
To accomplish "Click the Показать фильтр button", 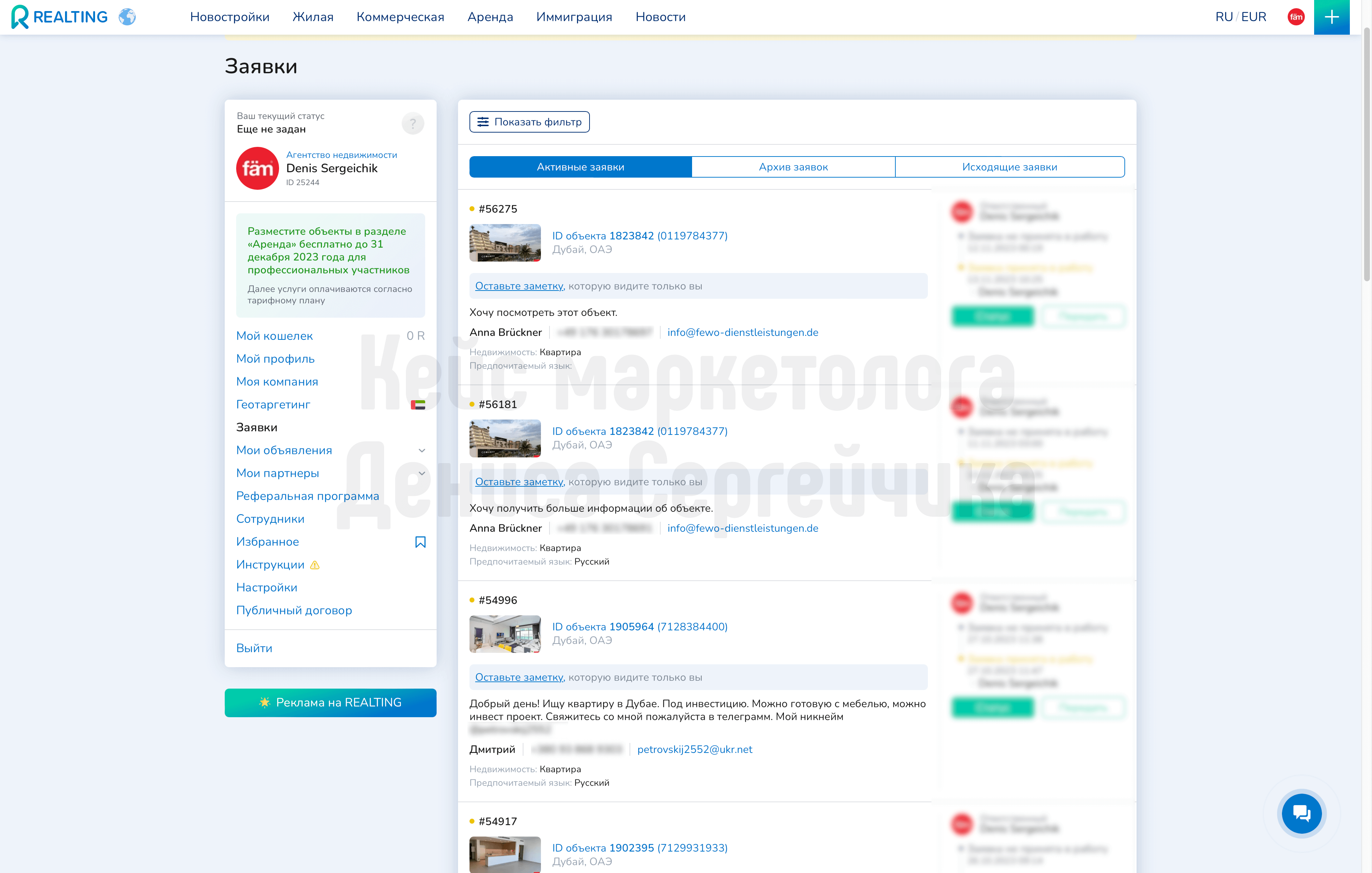I will [529, 122].
